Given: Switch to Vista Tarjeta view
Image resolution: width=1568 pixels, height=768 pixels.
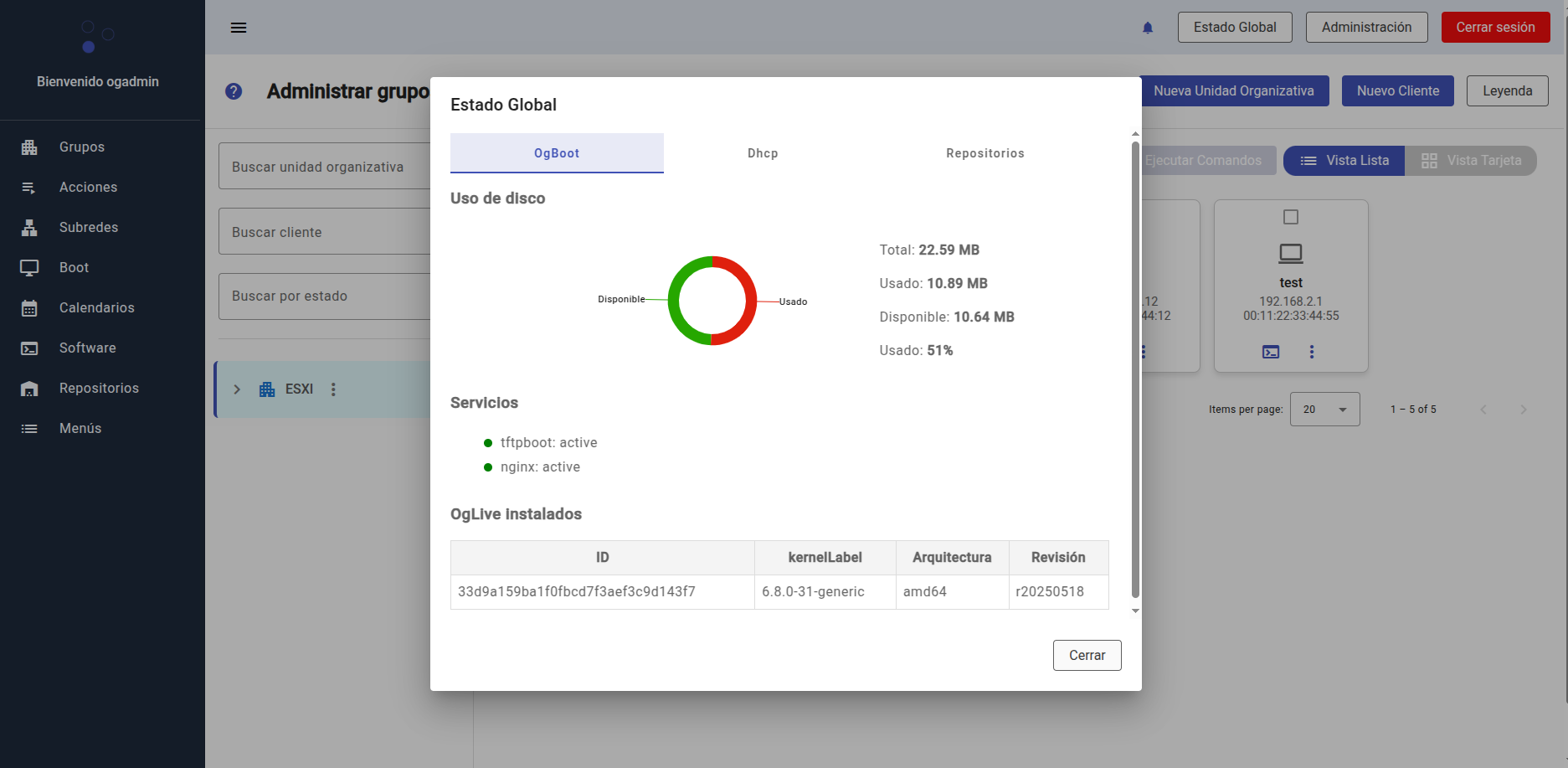Looking at the screenshot, I should (1471, 161).
